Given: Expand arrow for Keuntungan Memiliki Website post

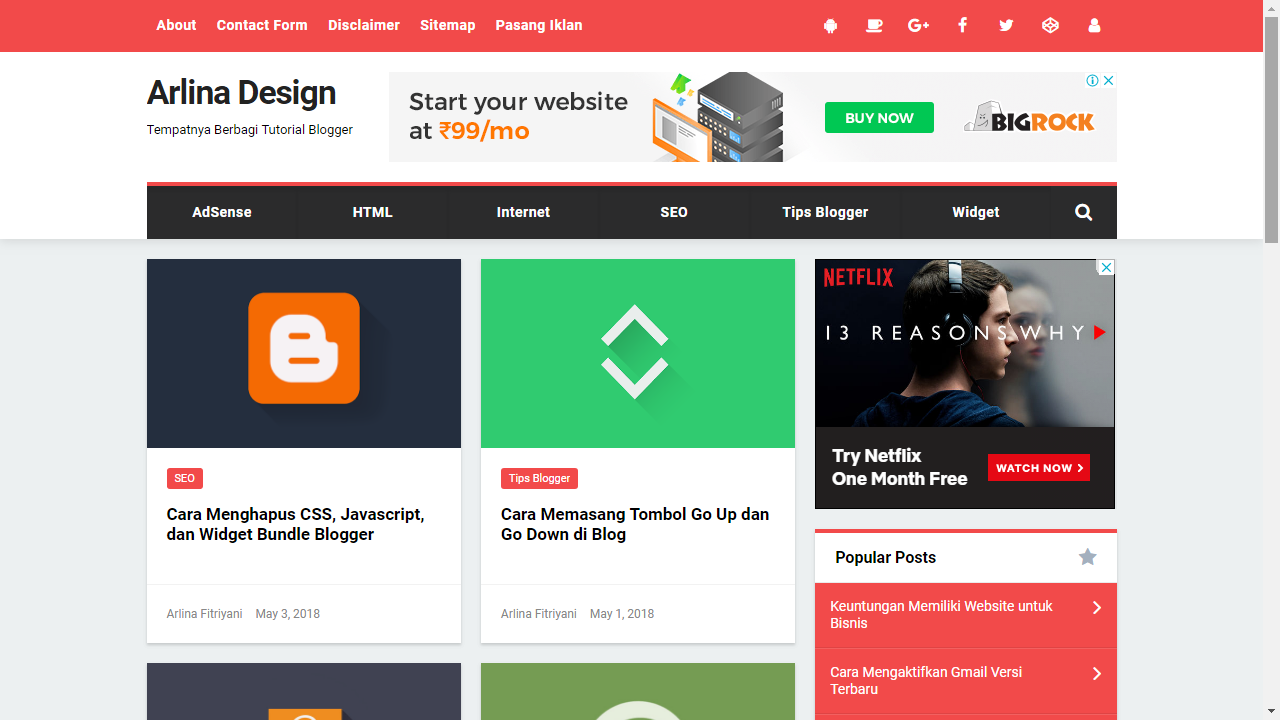Looking at the screenshot, I should pyautogui.click(x=1097, y=607).
